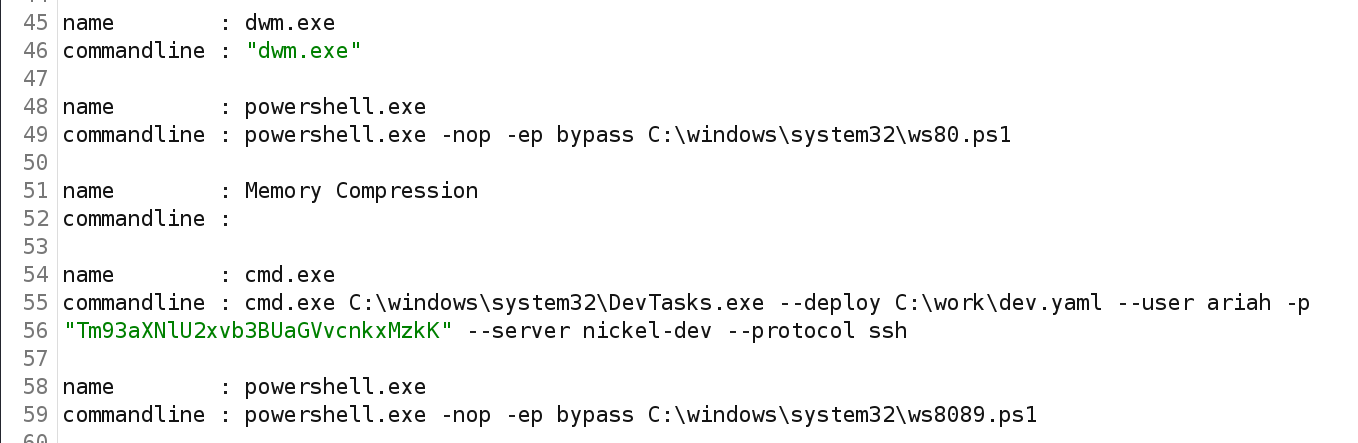Click line number 55 in the gutter
The height and width of the screenshot is (443, 1358).
click(x=37, y=303)
